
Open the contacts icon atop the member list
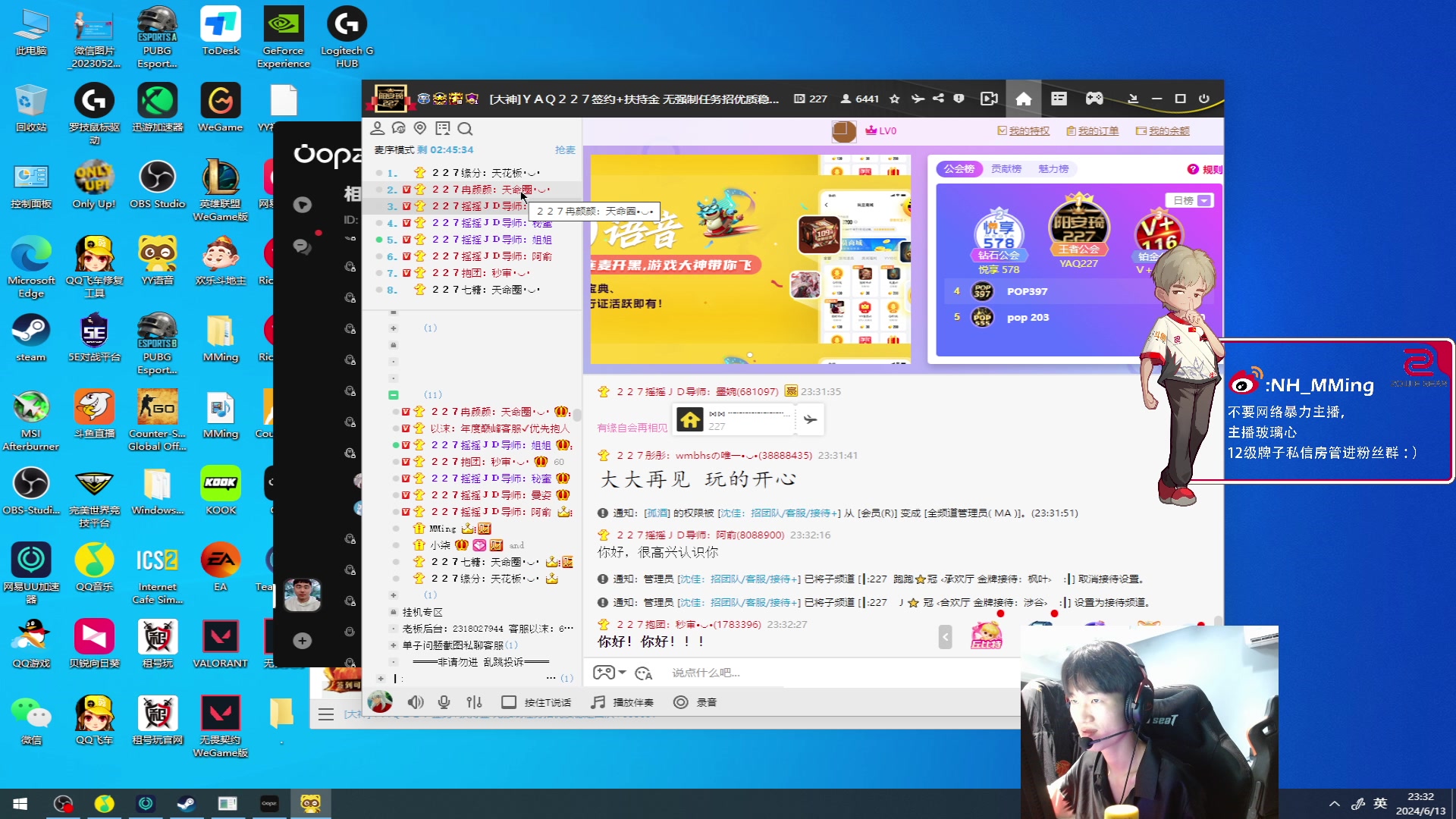tap(378, 128)
